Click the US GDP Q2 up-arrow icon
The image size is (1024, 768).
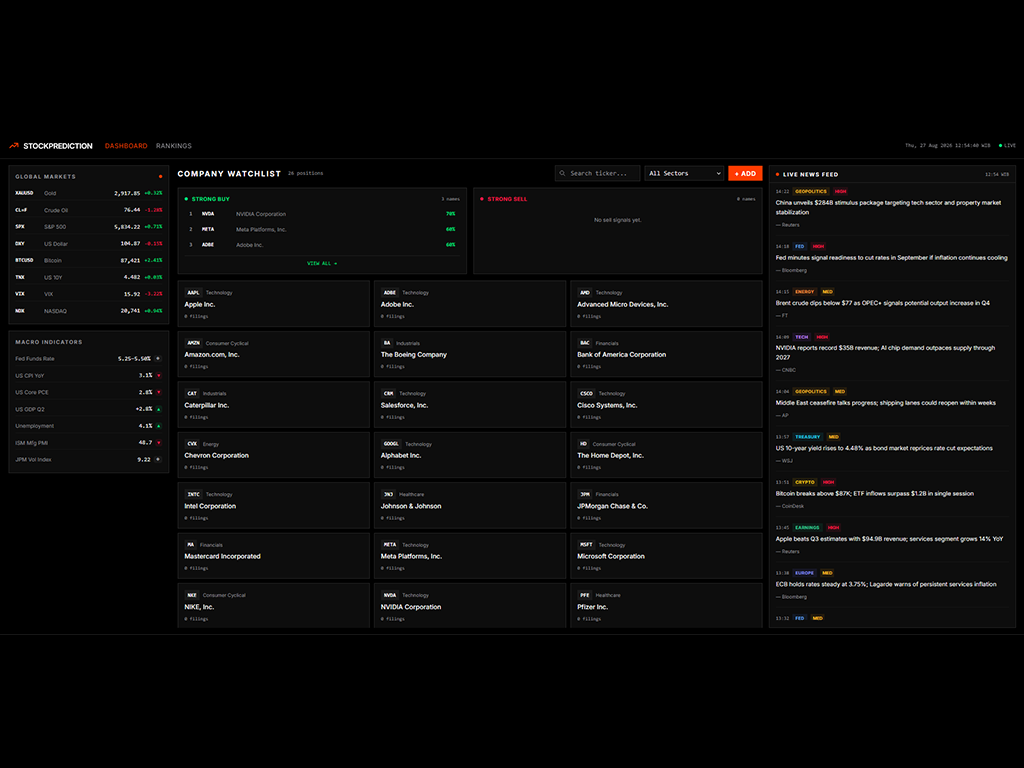point(158,409)
